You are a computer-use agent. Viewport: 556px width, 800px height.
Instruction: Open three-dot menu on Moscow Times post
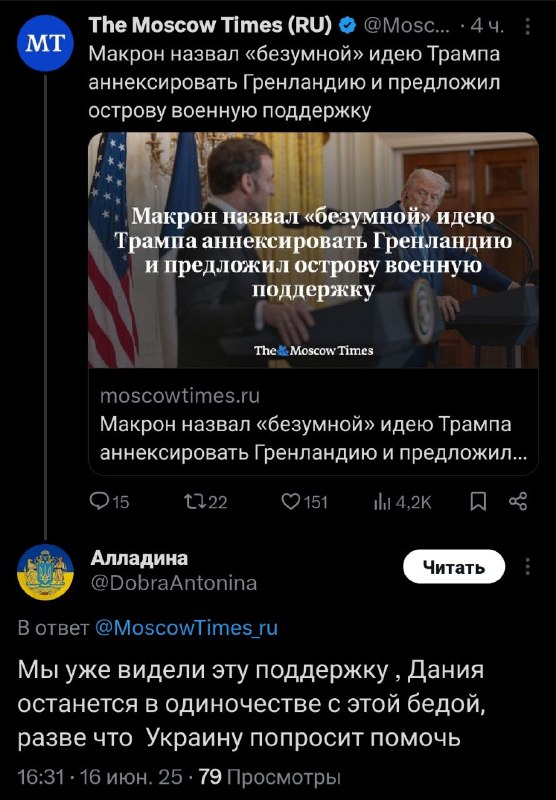(527, 26)
